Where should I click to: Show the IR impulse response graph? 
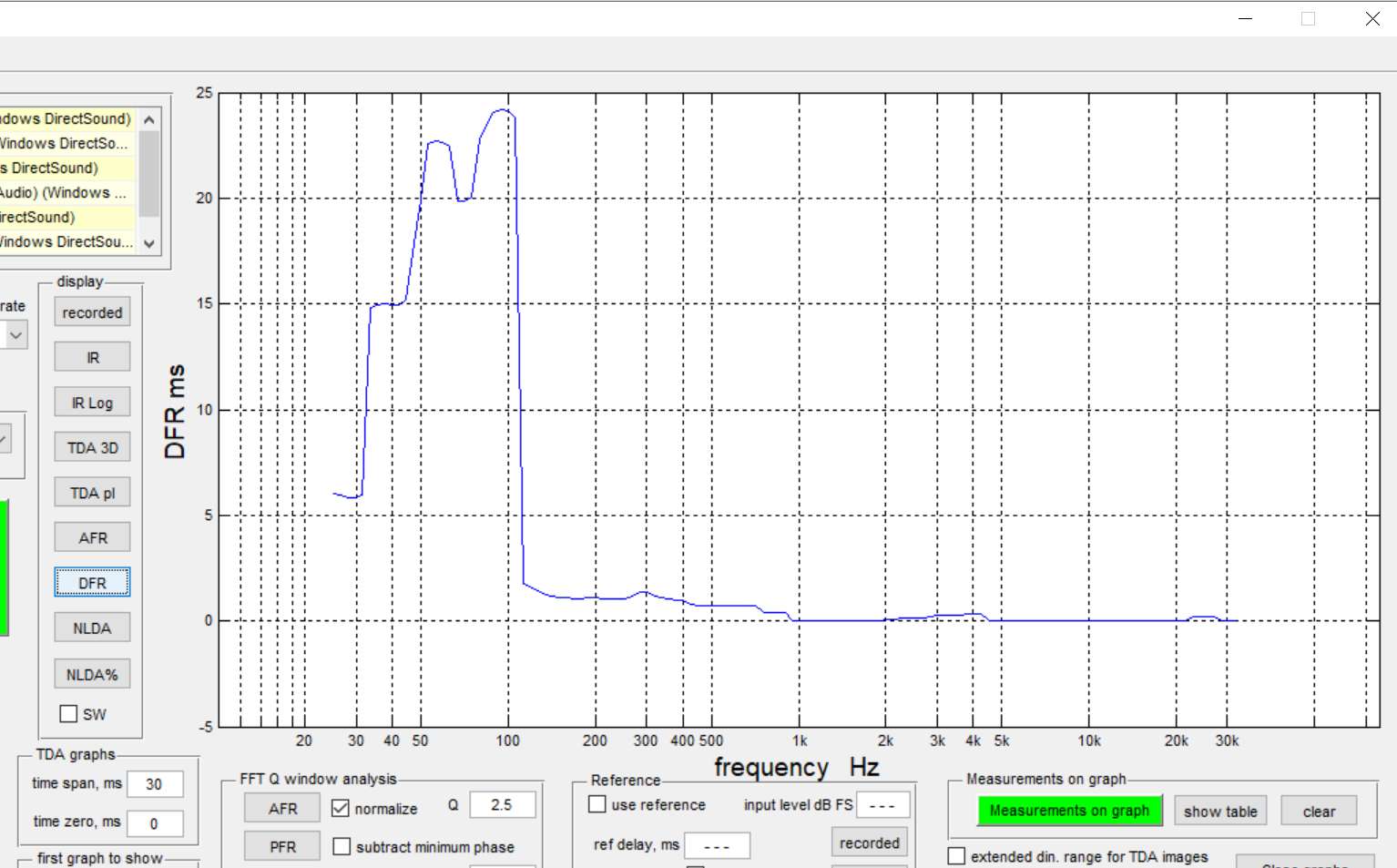(x=92, y=357)
